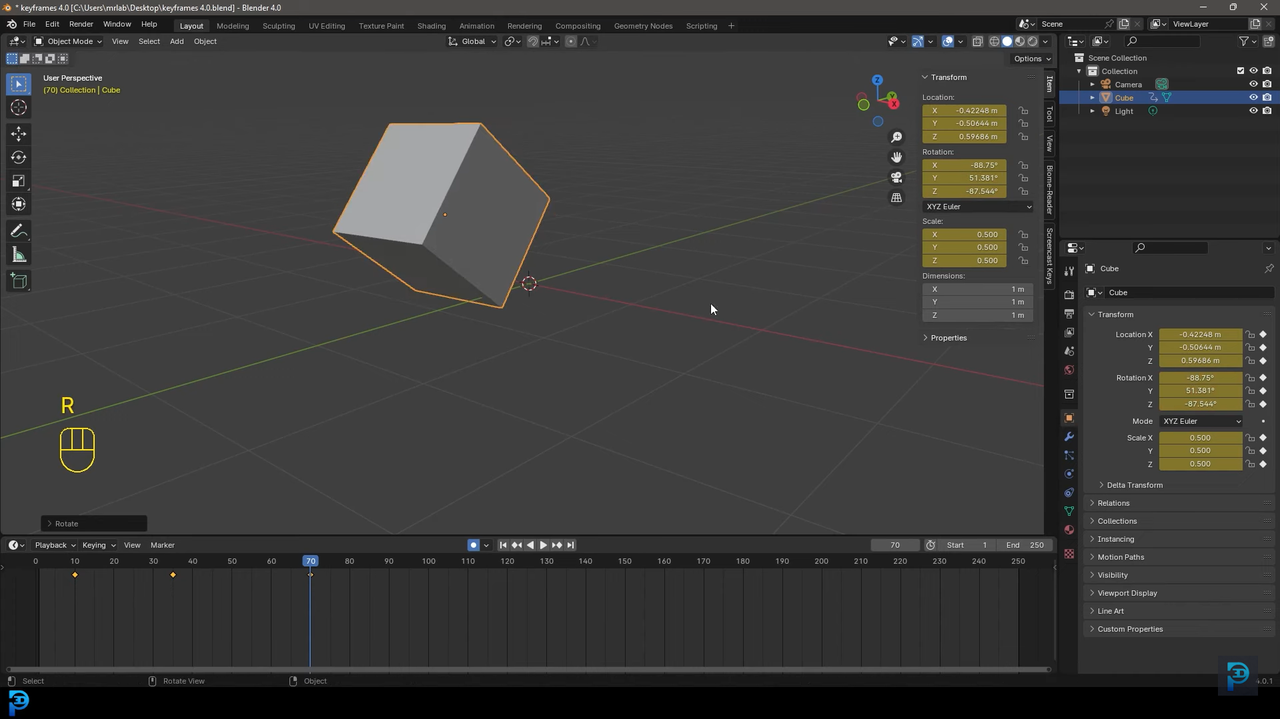This screenshot has width=1280, height=719.
Task: Activate the Move tool
Action: click(x=18, y=134)
